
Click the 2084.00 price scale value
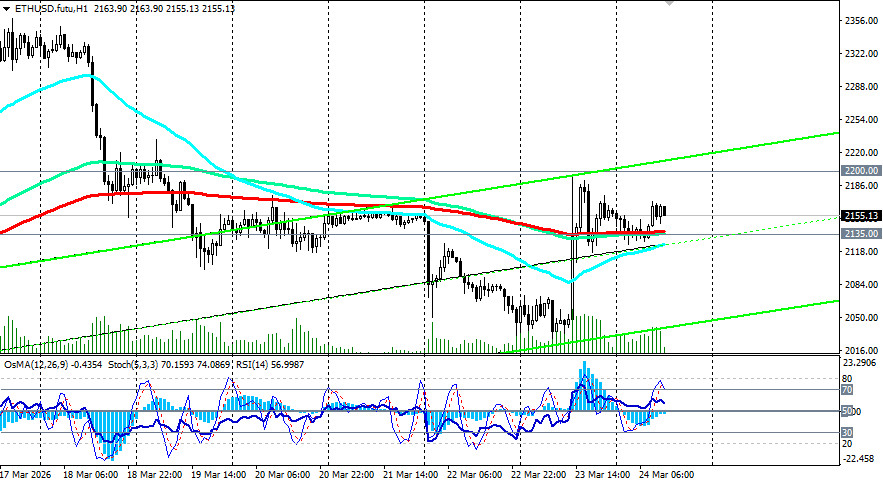[862, 285]
